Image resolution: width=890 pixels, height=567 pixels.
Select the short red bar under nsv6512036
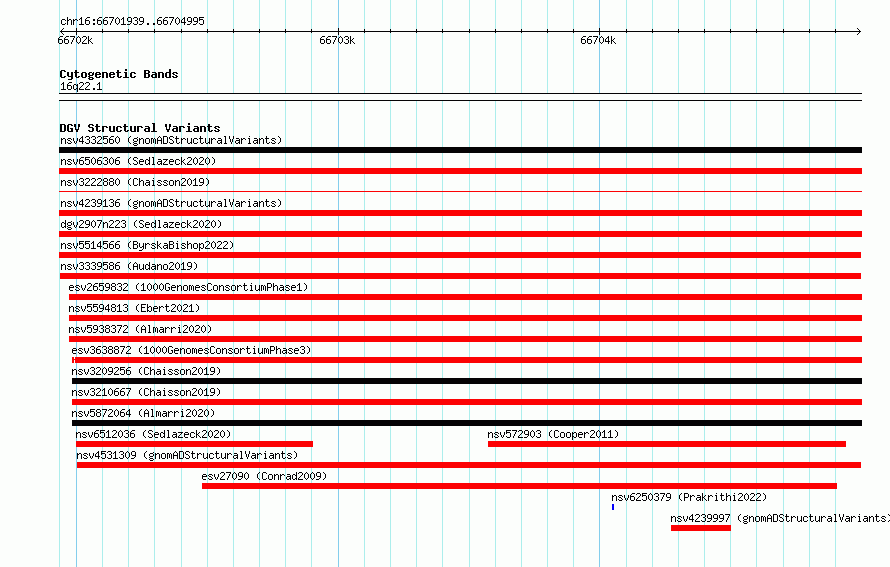click(194, 444)
